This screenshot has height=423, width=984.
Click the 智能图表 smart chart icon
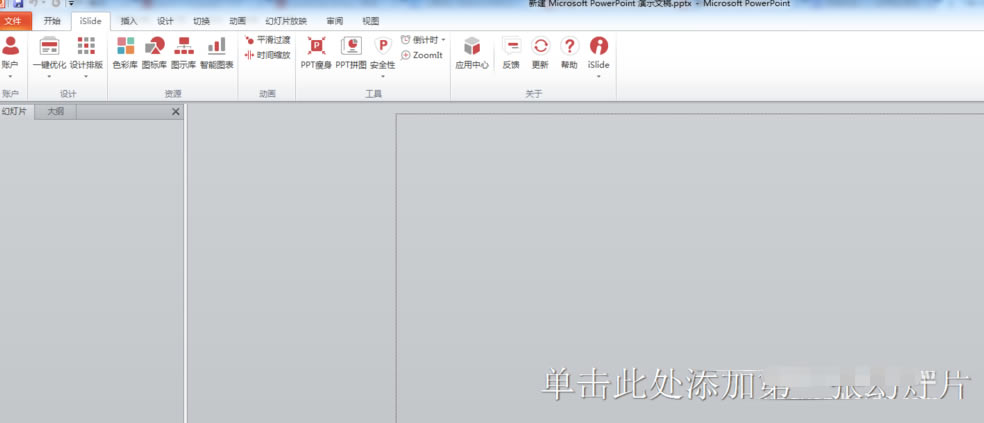pyautogui.click(x=216, y=52)
